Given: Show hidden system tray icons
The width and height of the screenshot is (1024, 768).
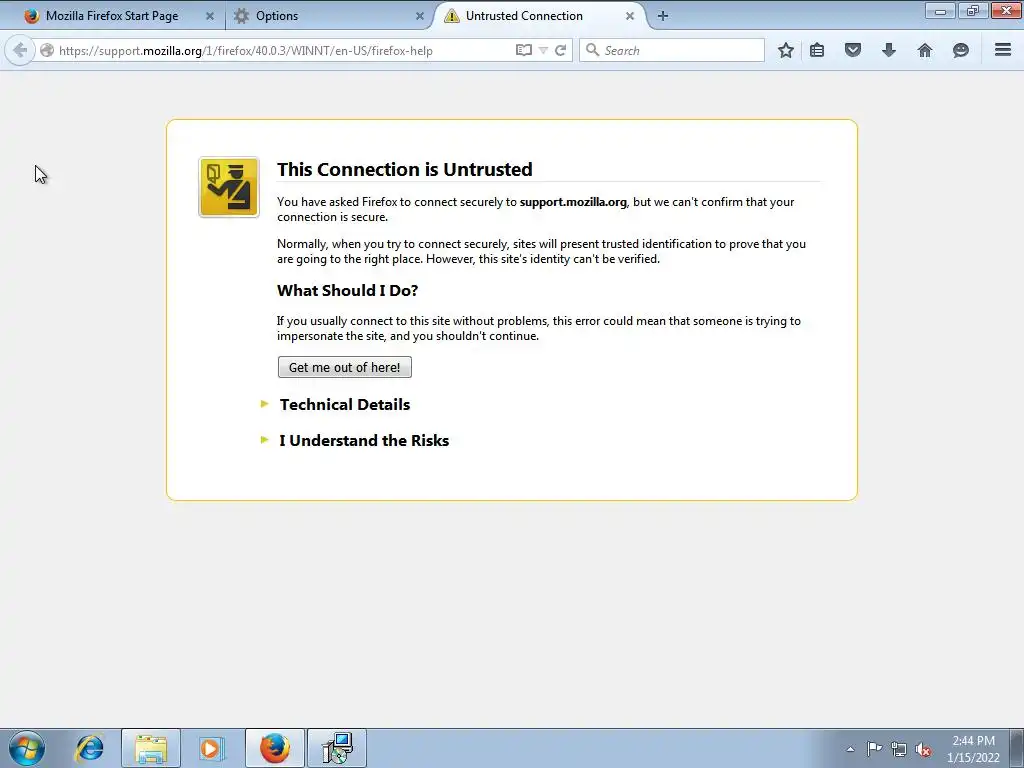Looking at the screenshot, I should [850, 749].
